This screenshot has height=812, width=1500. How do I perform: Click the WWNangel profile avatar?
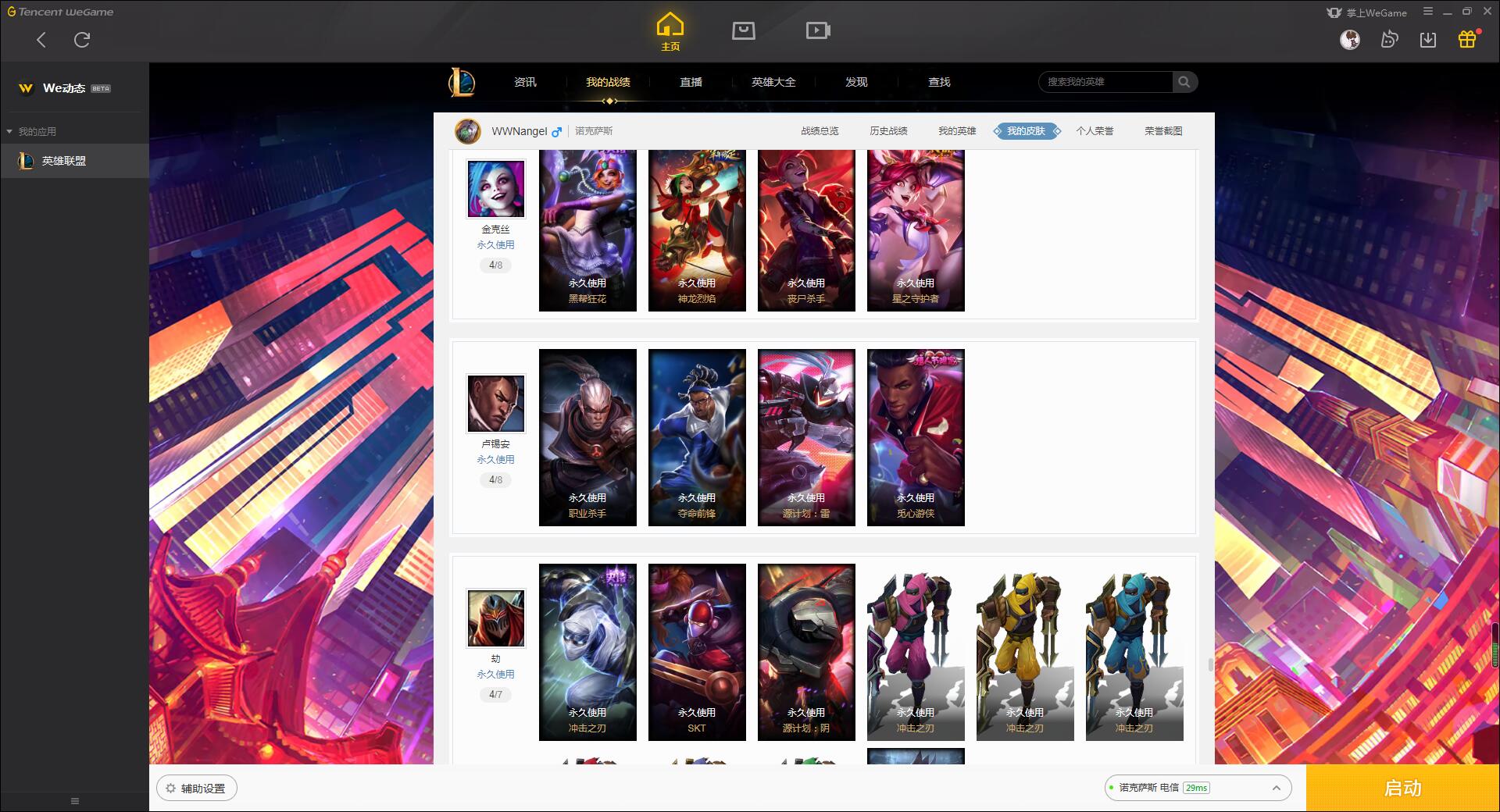(x=468, y=131)
